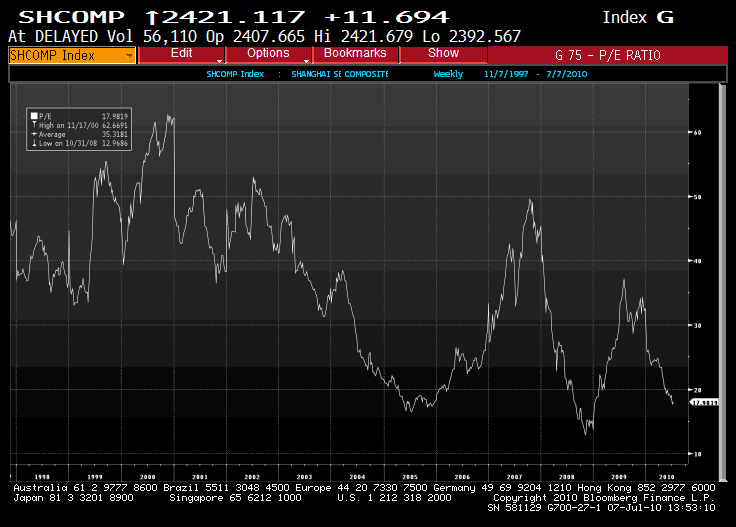Click the 2000 label on the time axis

[x=147, y=477]
